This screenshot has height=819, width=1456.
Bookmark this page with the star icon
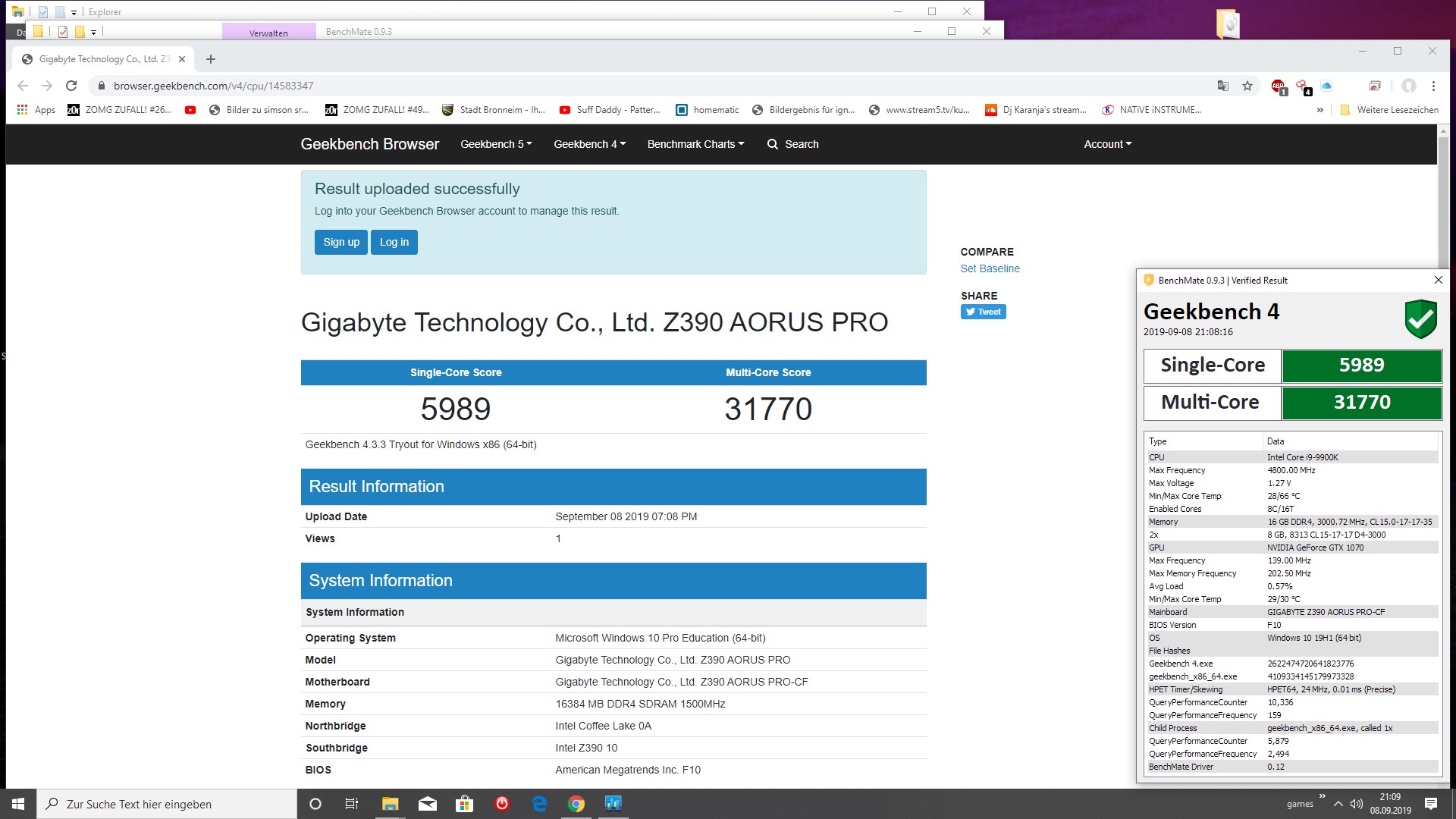tap(1247, 86)
